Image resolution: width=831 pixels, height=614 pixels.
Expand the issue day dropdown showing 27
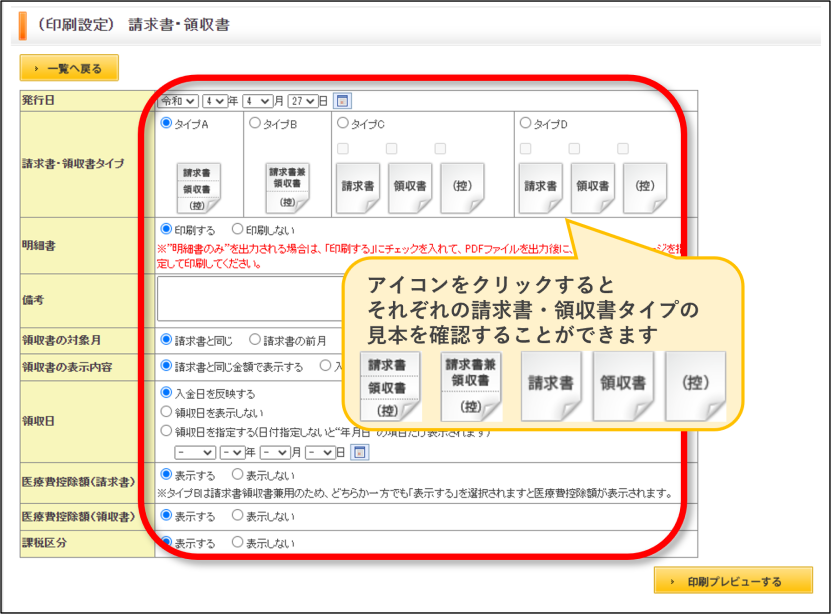[303, 101]
